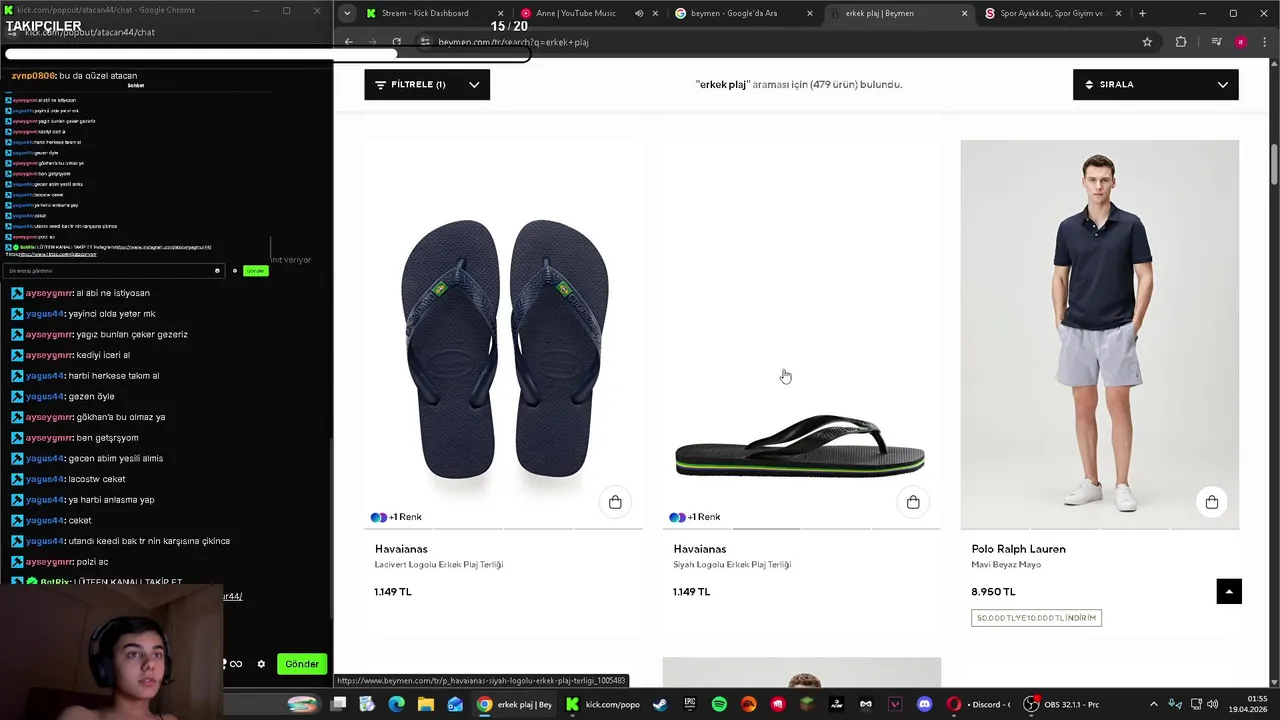The height and width of the screenshot is (720, 1280).
Task: Close the Stream - Kick Dashboard tab
Action: pos(501,13)
